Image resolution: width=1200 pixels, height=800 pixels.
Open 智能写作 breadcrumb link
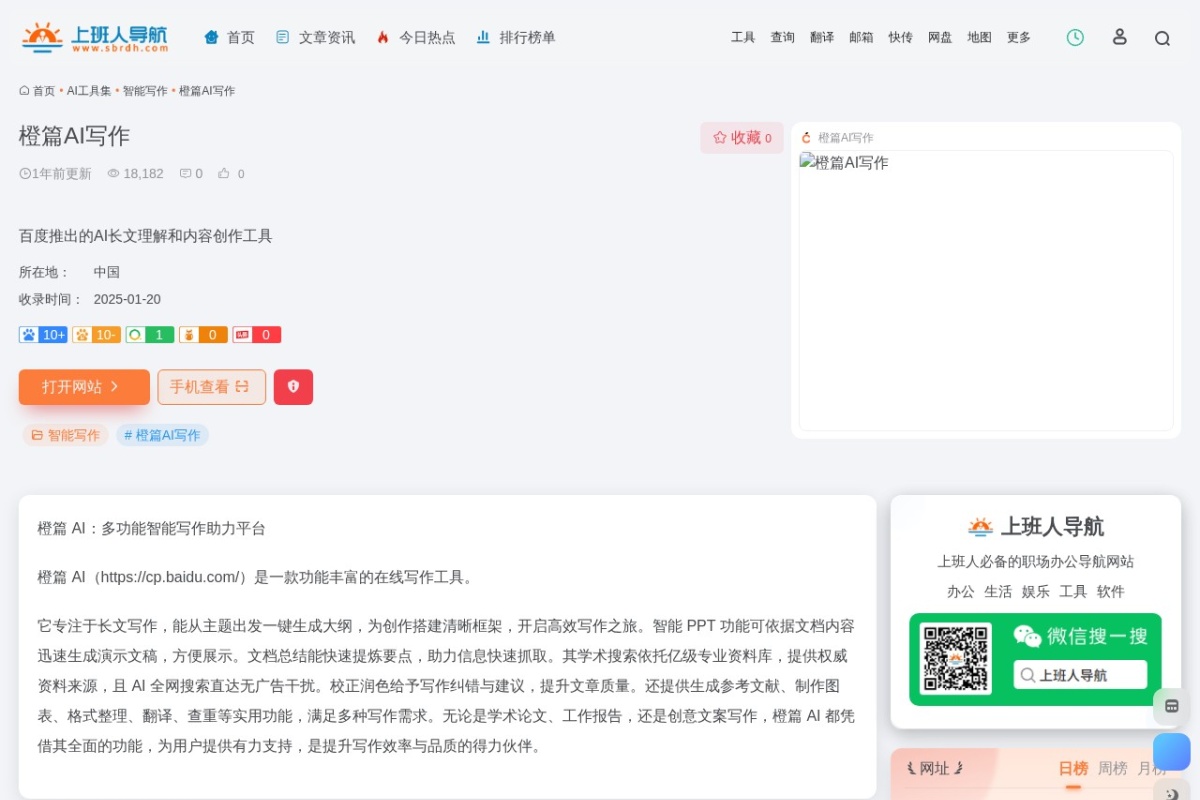coord(145,91)
